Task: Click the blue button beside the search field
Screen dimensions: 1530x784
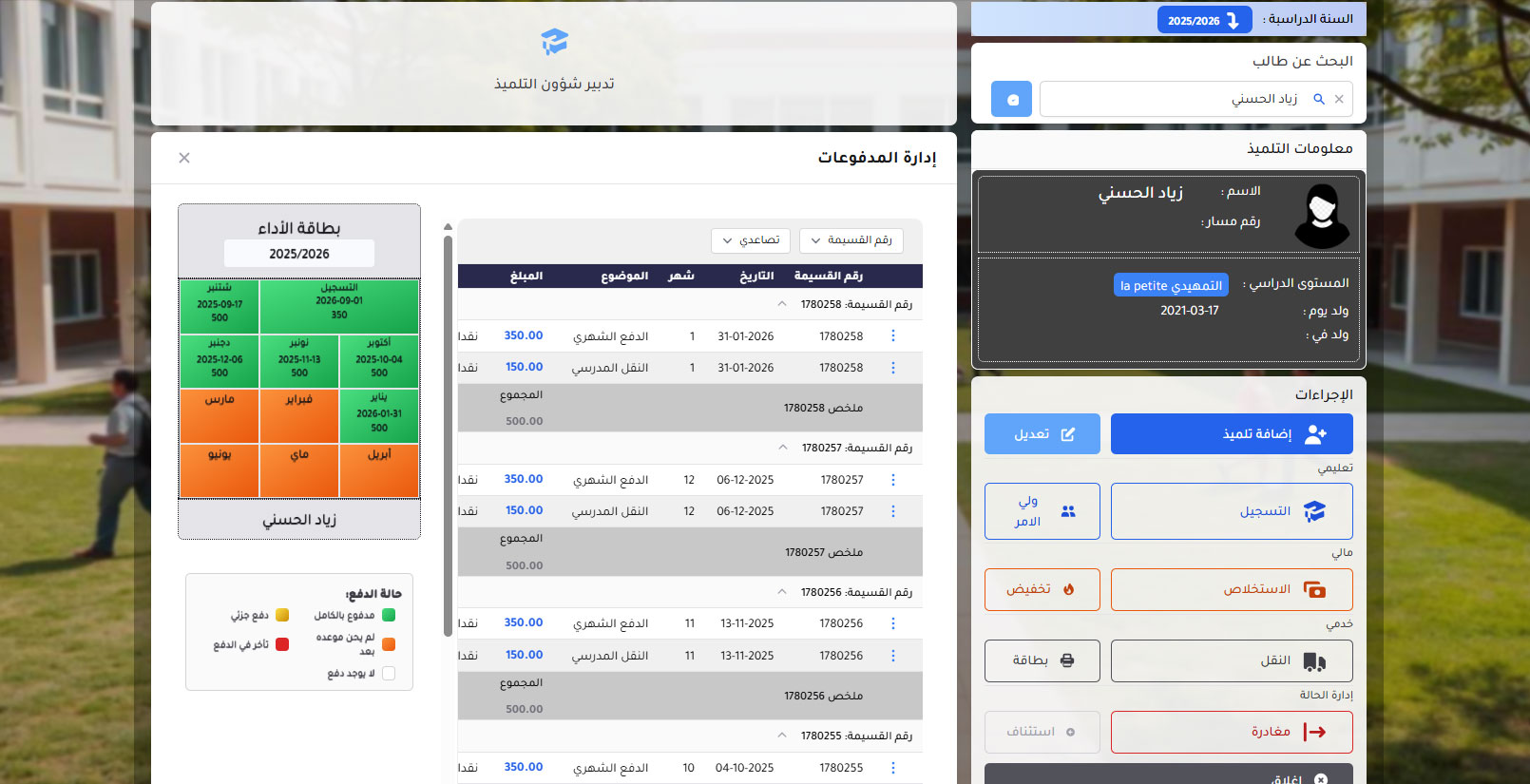Action: click(1011, 99)
